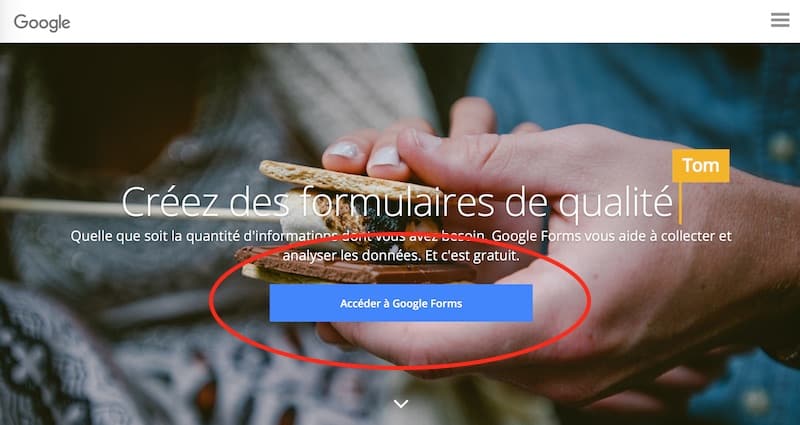Click the Google logo in header
Screen dimensions: 800x425
42,22
